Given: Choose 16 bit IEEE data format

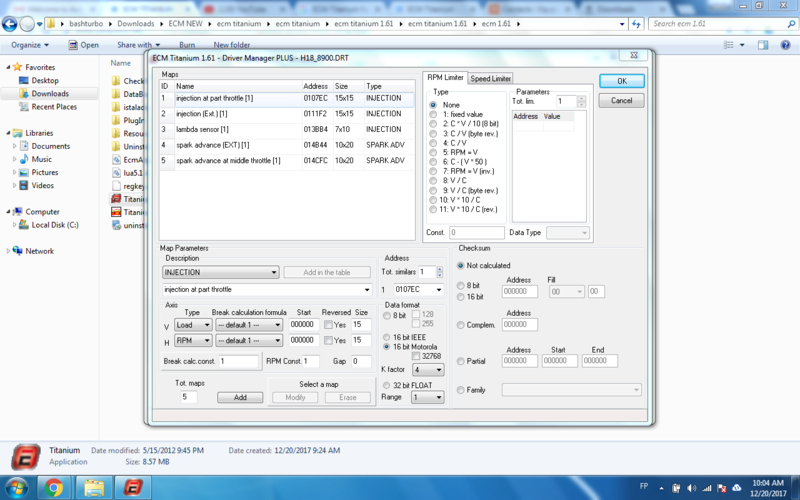Looking at the screenshot, I should pos(387,337).
